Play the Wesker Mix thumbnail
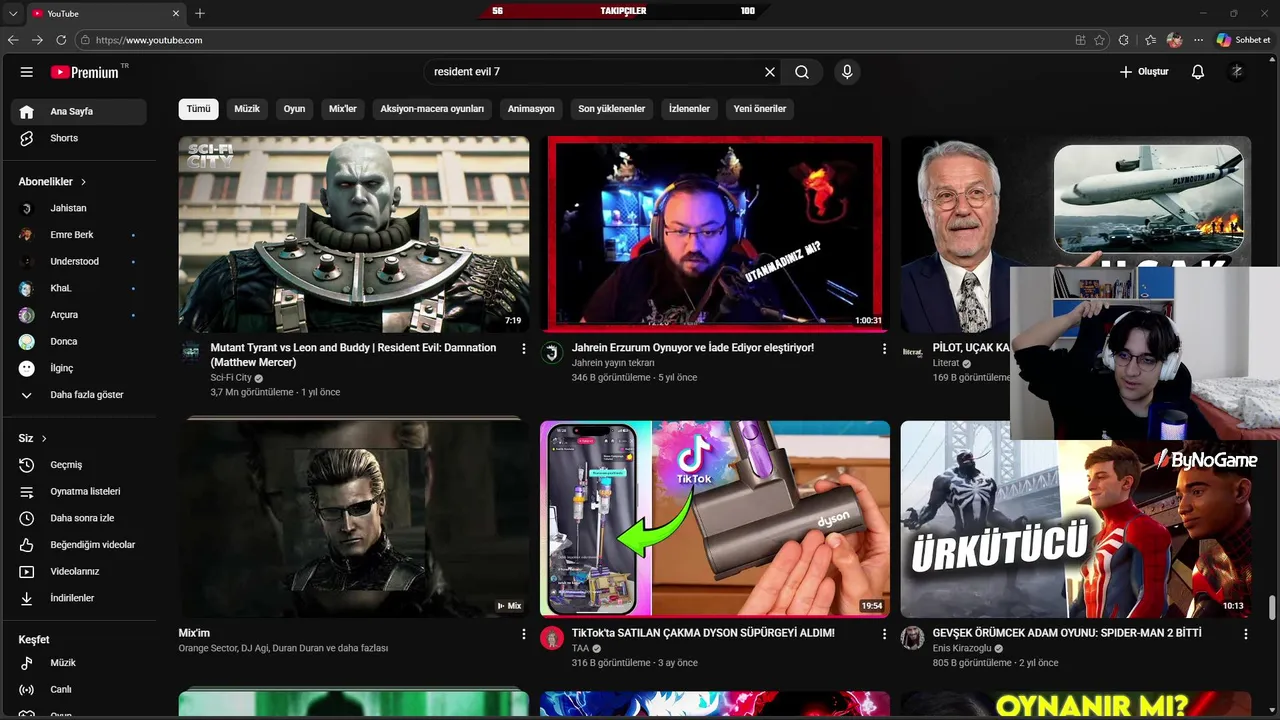The height and width of the screenshot is (720, 1280). (x=354, y=518)
